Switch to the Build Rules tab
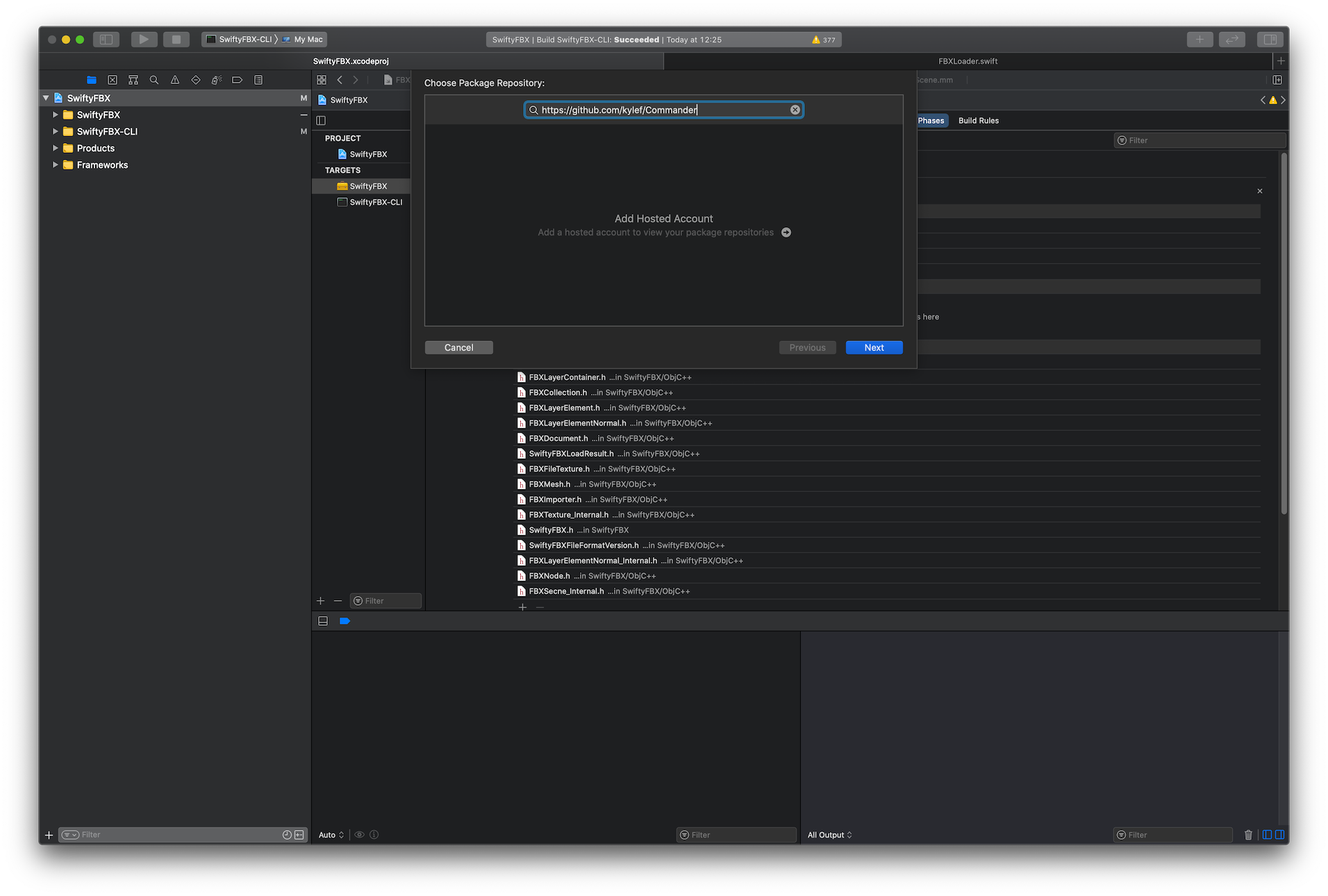This screenshot has width=1328, height=896. point(978,121)
